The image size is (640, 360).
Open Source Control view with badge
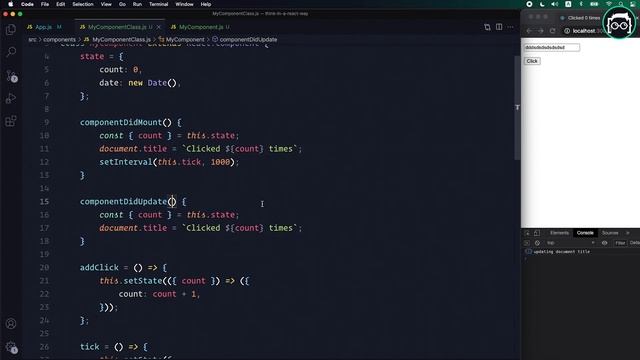tap(11, 76)
